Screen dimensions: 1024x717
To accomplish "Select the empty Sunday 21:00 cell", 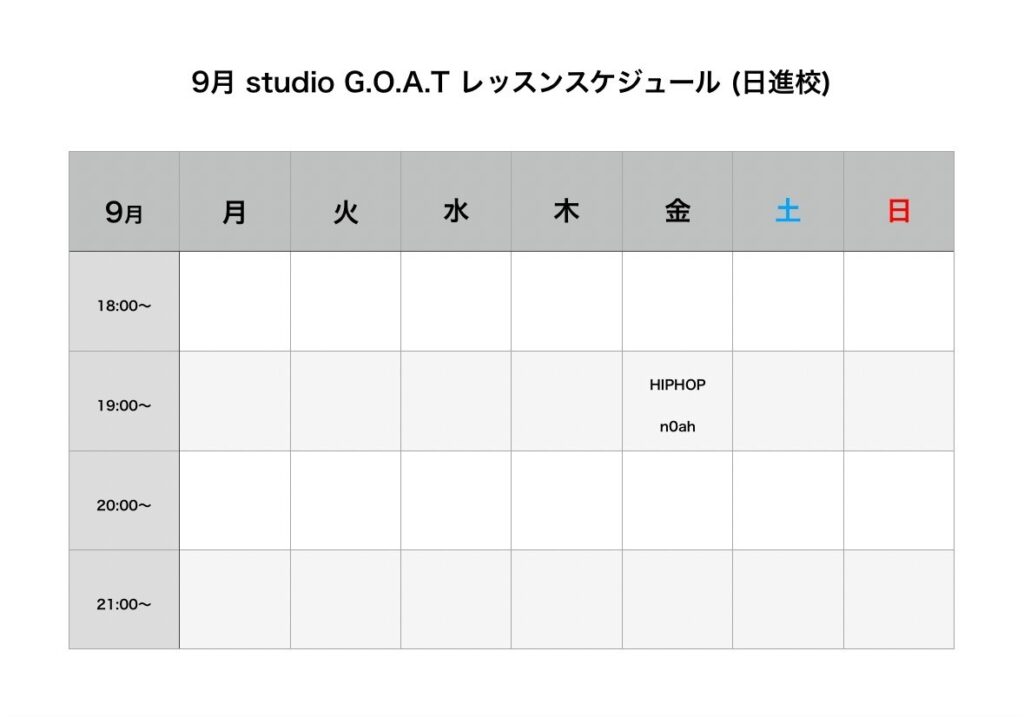I will click(899, 599).
